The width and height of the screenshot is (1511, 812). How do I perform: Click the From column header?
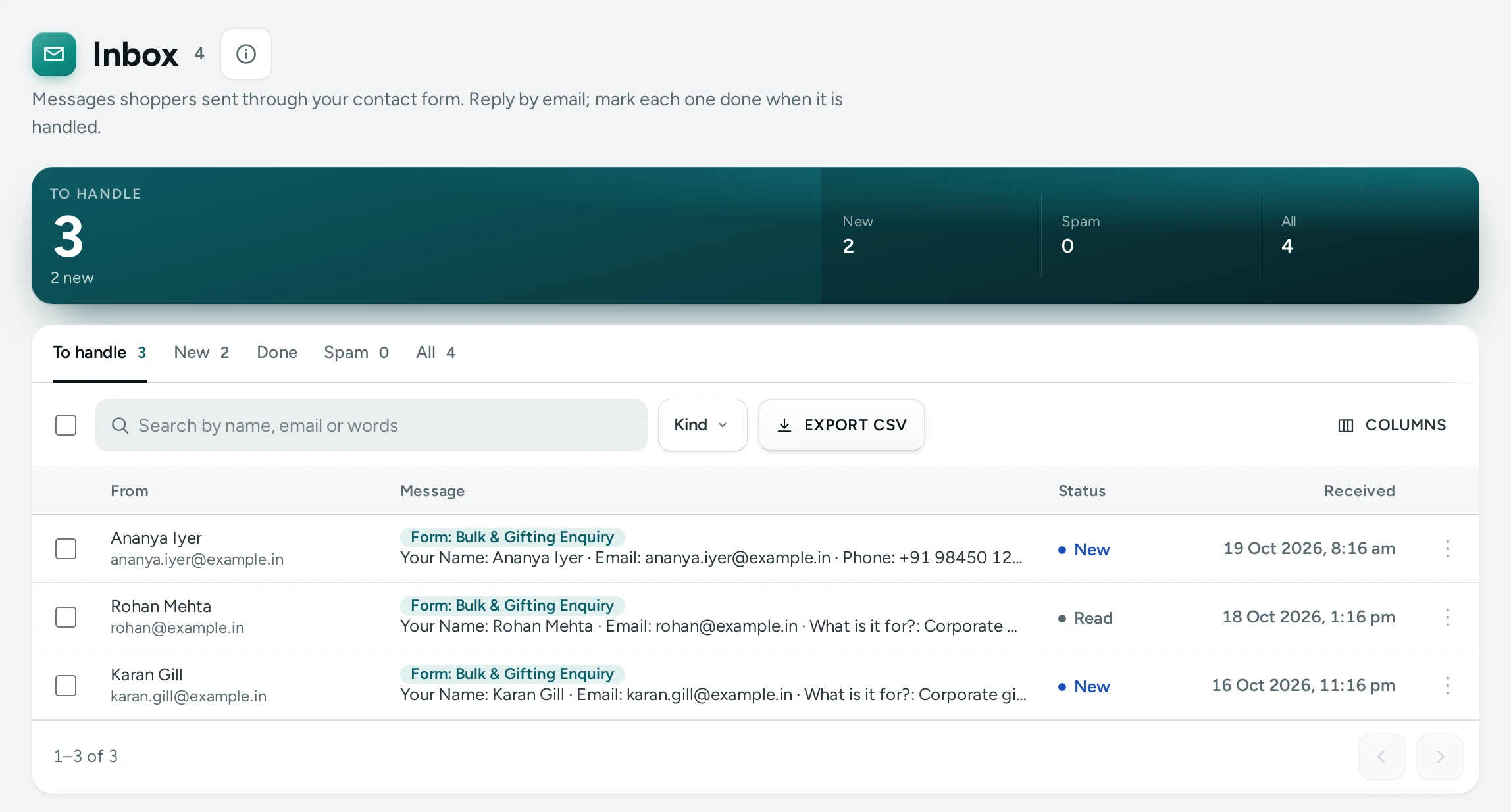click(x=130, y=491)
